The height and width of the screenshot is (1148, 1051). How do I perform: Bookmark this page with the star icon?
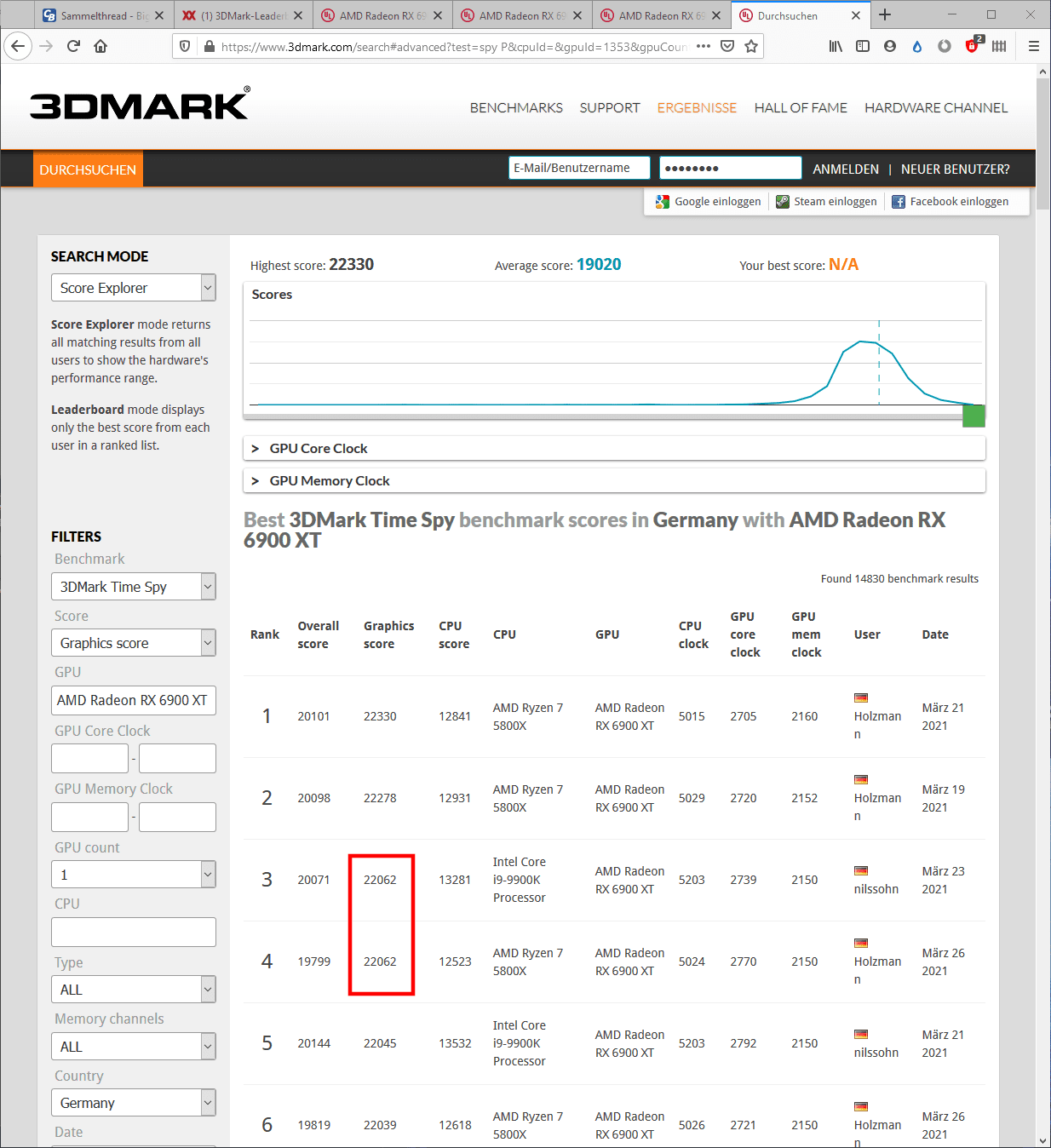(x=750, y=46)
